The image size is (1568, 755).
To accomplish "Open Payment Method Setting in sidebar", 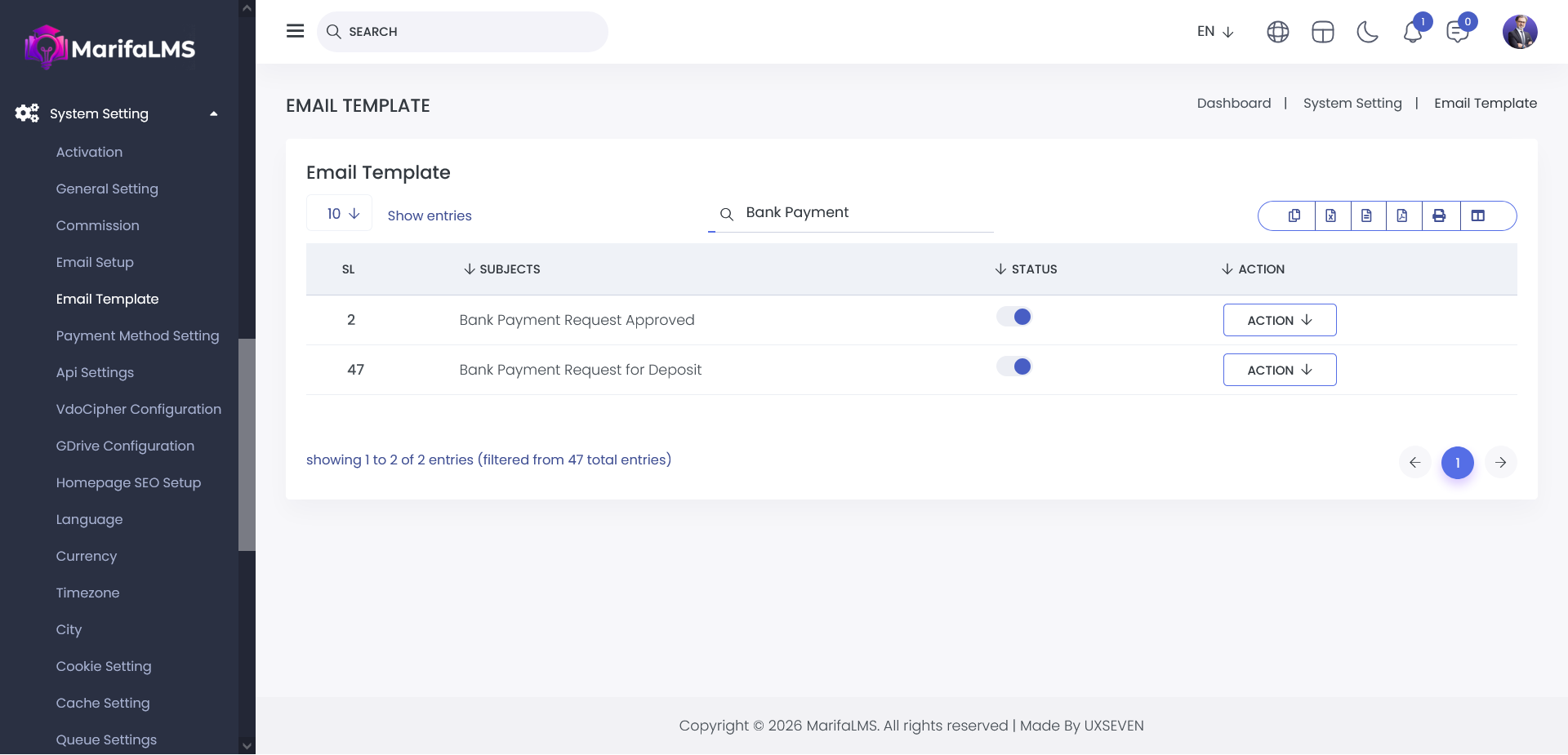I will 137,335.
